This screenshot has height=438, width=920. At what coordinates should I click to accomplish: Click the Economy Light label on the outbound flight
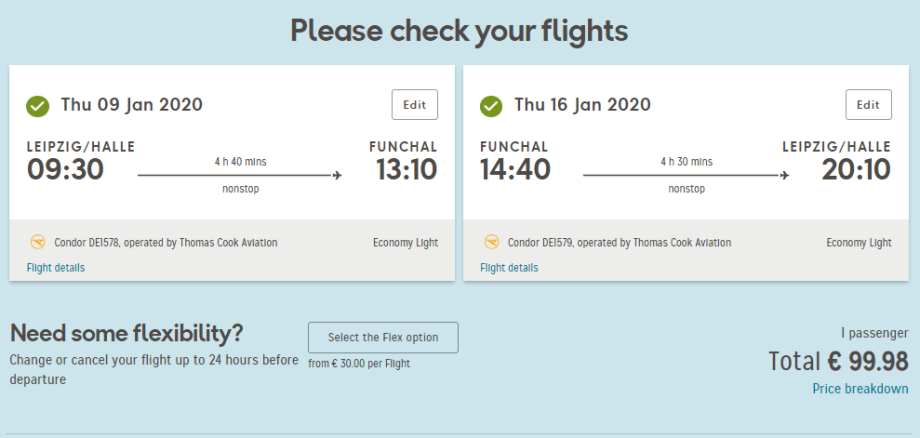click(405, 243)
